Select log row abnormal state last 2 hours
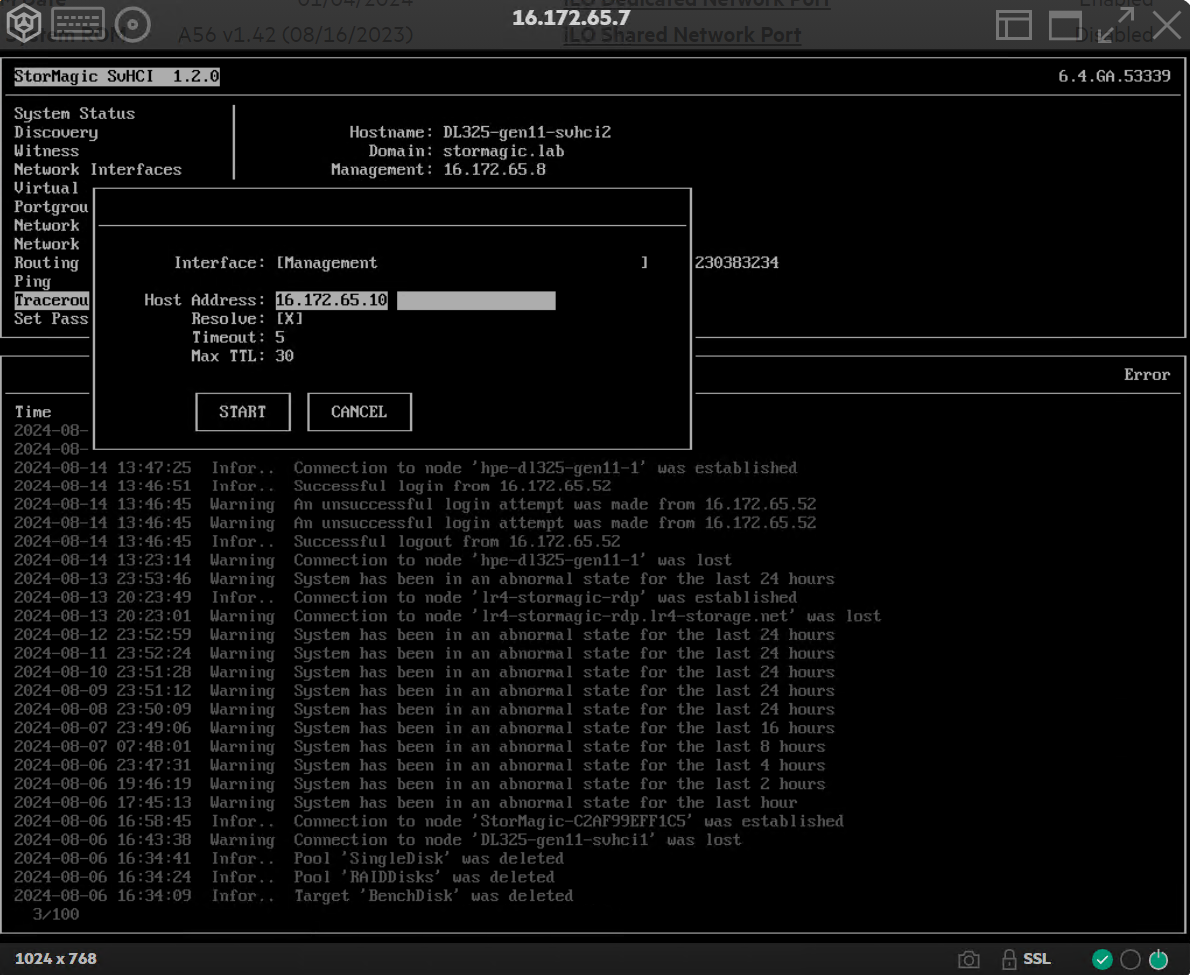The image size is (1190, 975). pyautogui.click(x=419, y=784)
